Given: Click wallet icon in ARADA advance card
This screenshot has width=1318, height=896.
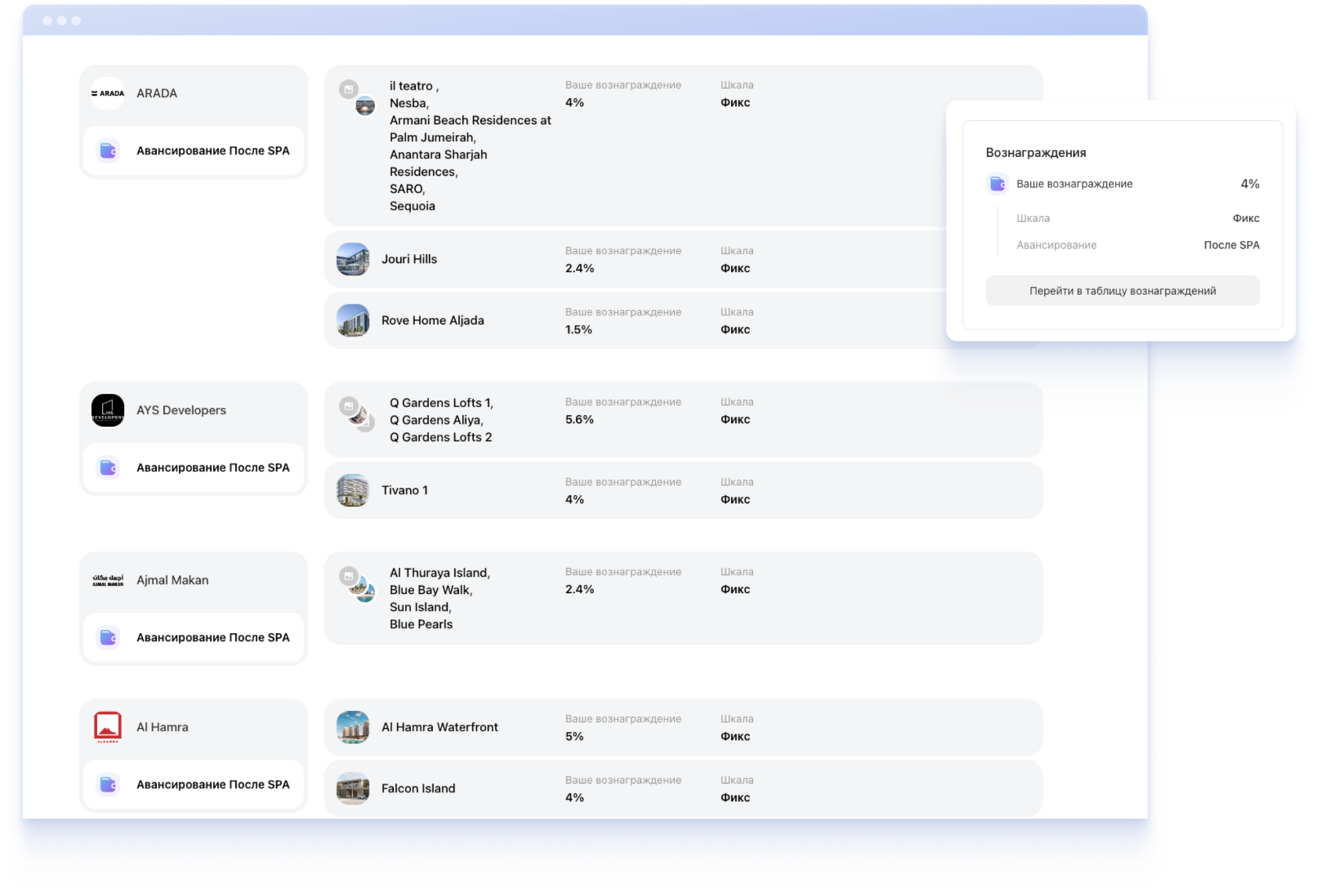Looking at the screenshot, I should pos(108,151).
